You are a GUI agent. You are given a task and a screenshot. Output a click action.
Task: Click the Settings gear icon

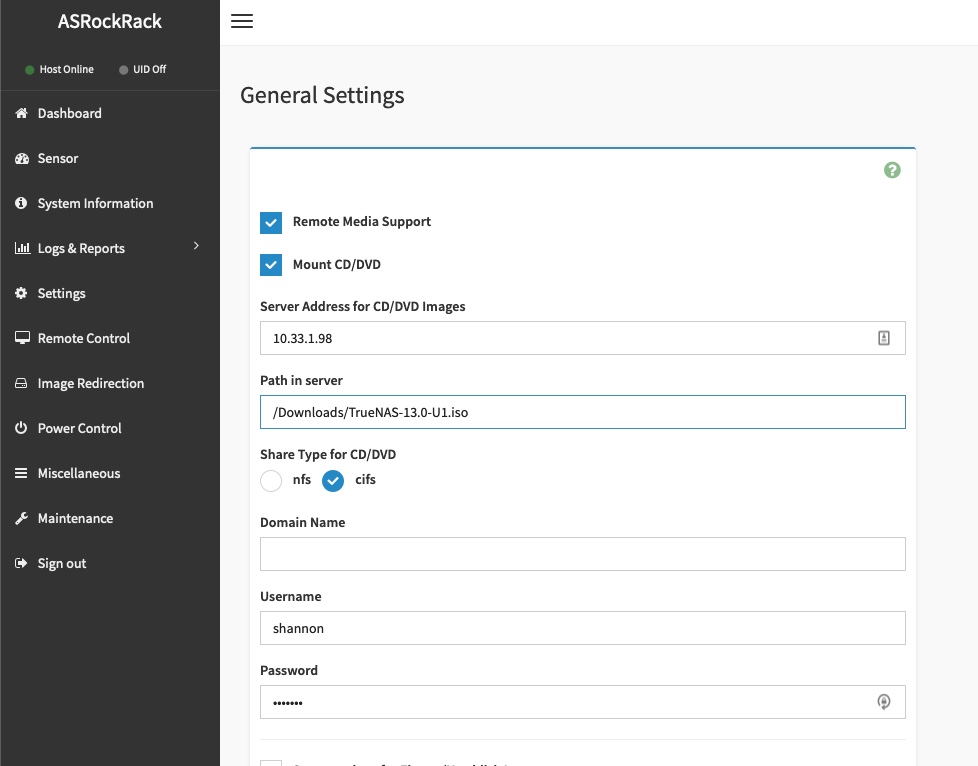point(21,293)
